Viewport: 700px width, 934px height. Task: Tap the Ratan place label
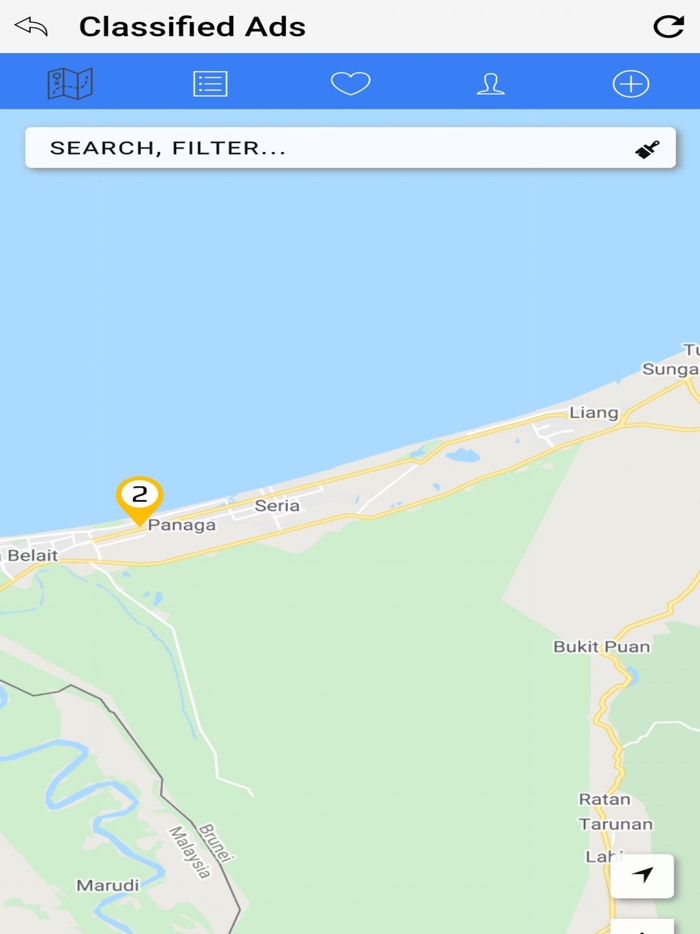coord(605,799)
